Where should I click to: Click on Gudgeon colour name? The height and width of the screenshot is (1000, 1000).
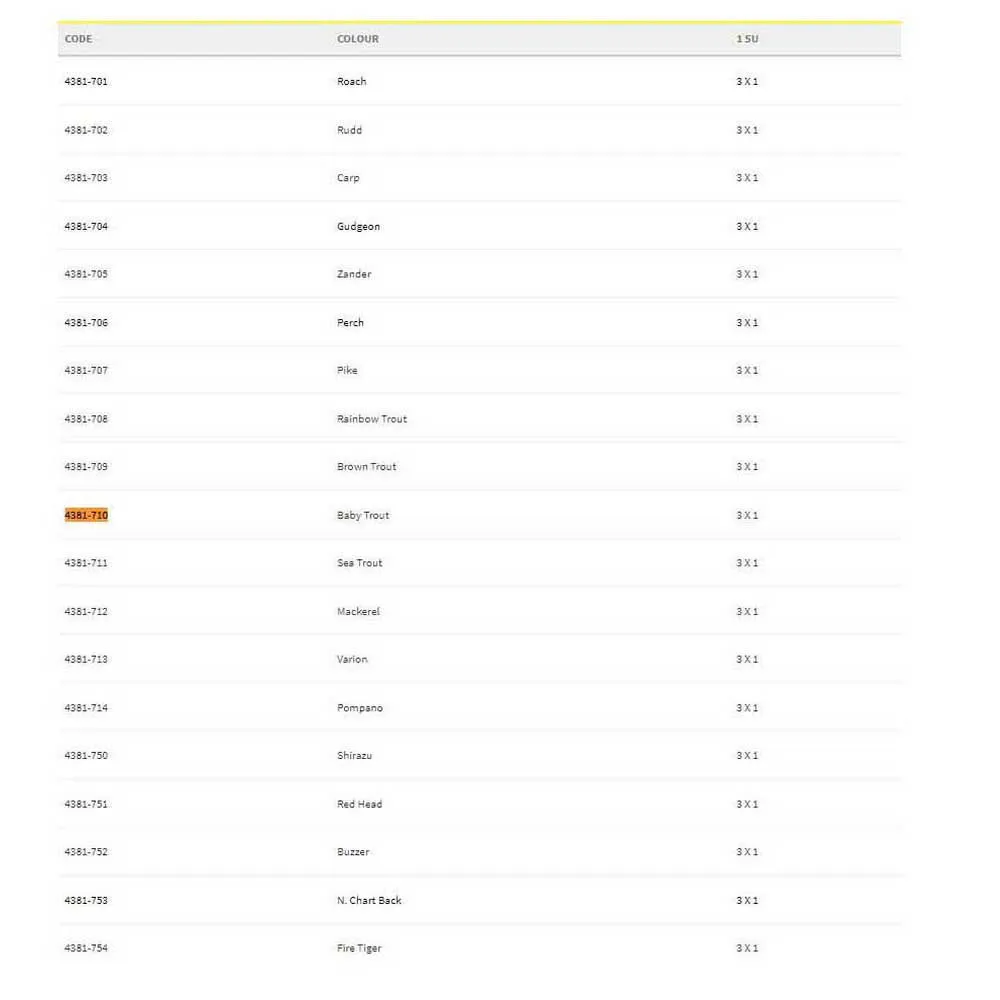click(358, 227)
